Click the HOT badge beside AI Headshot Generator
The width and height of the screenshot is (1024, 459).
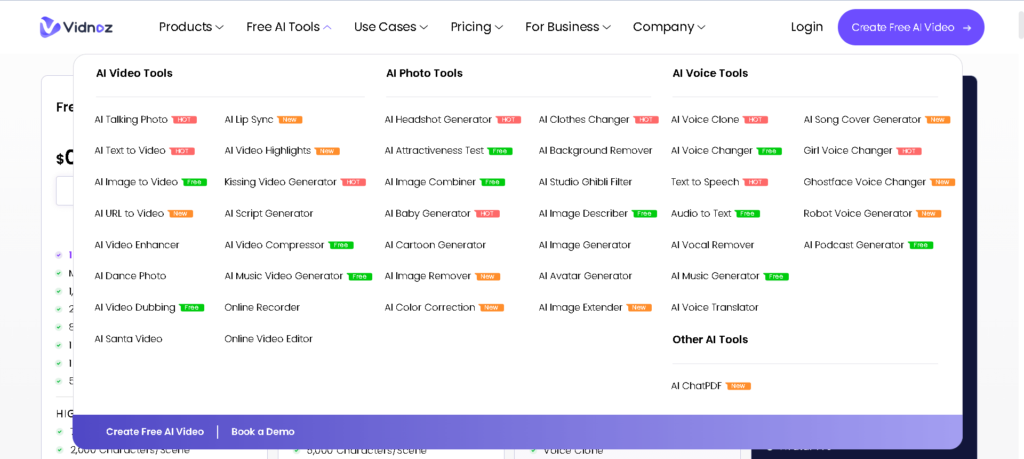(x=509, y=120)
